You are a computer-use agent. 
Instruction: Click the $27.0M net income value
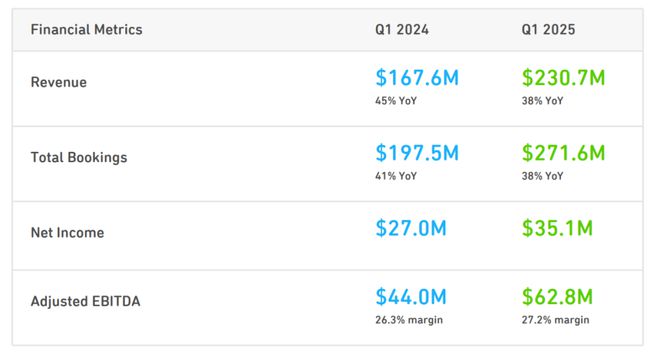coord(411,228)
